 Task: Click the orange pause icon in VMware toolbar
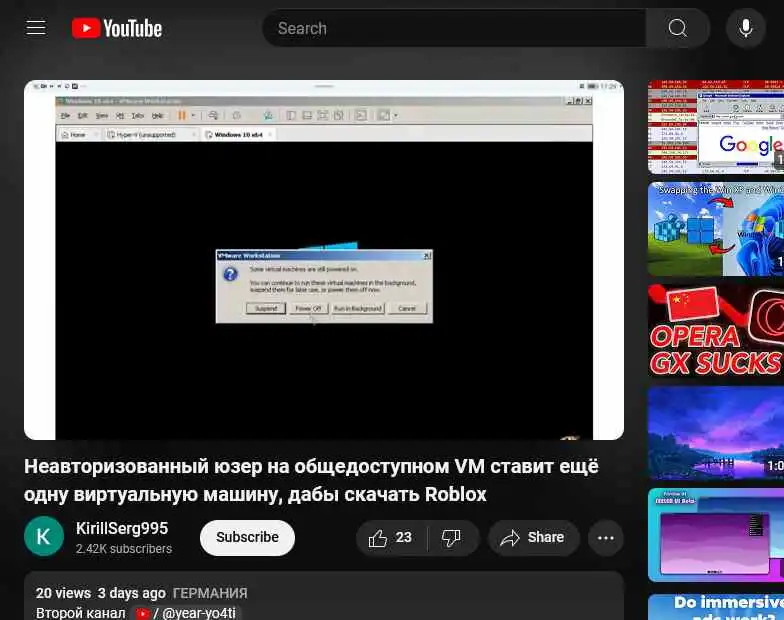click(x=182, y=116)
